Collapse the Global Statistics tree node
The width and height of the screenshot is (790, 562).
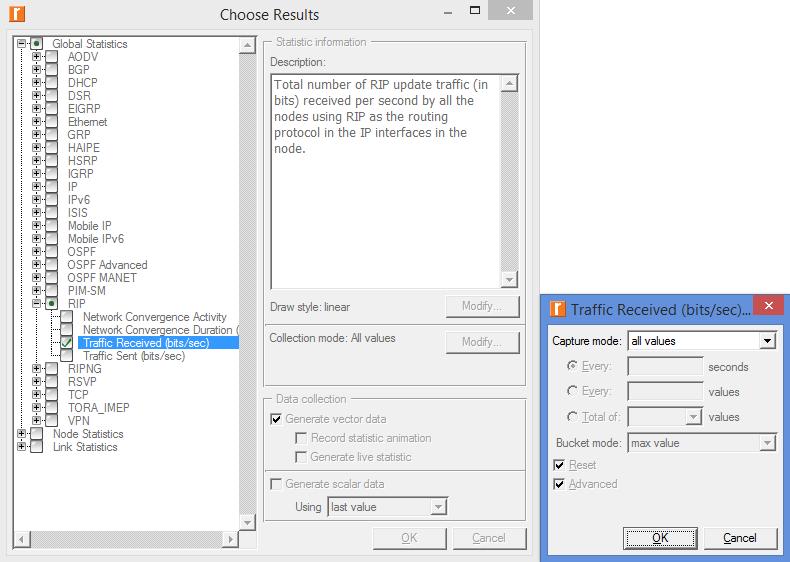[x=21, y=43]
